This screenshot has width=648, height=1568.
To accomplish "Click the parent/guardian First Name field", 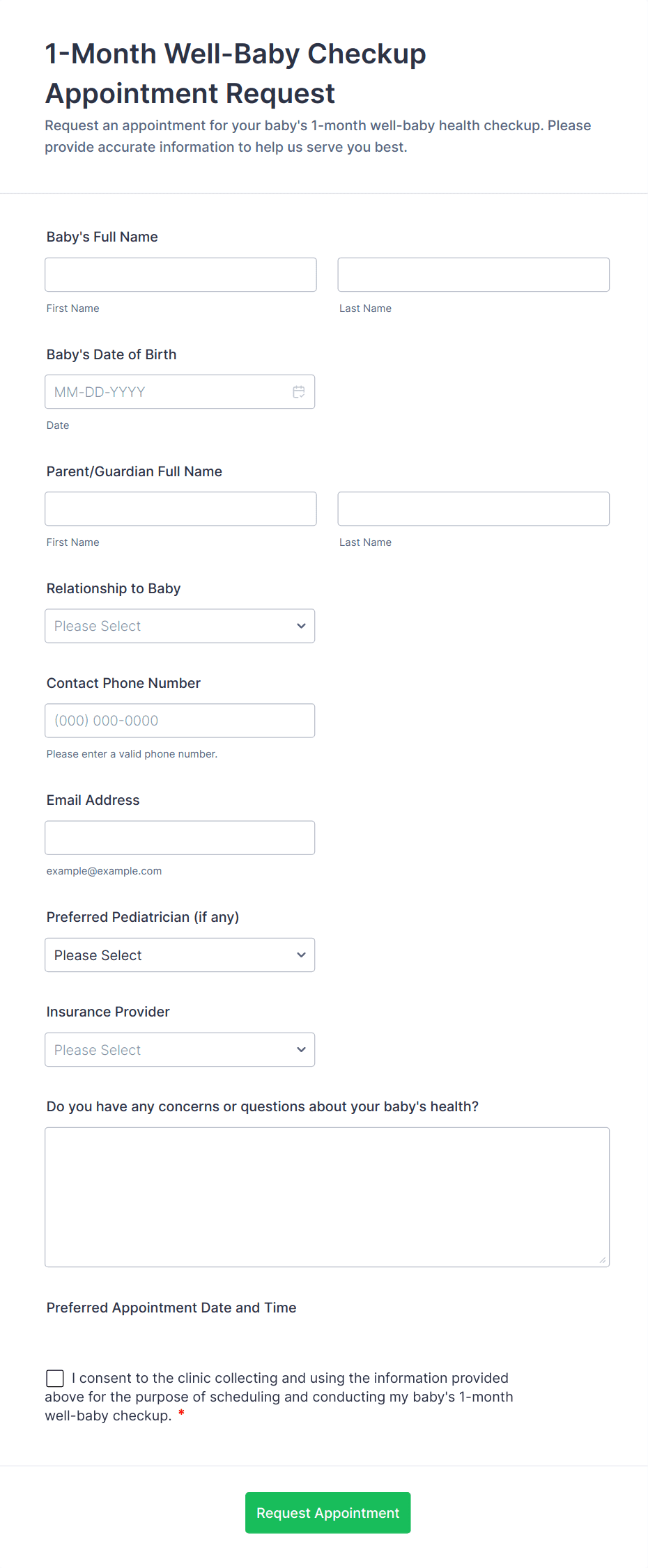I will [180, 509].
